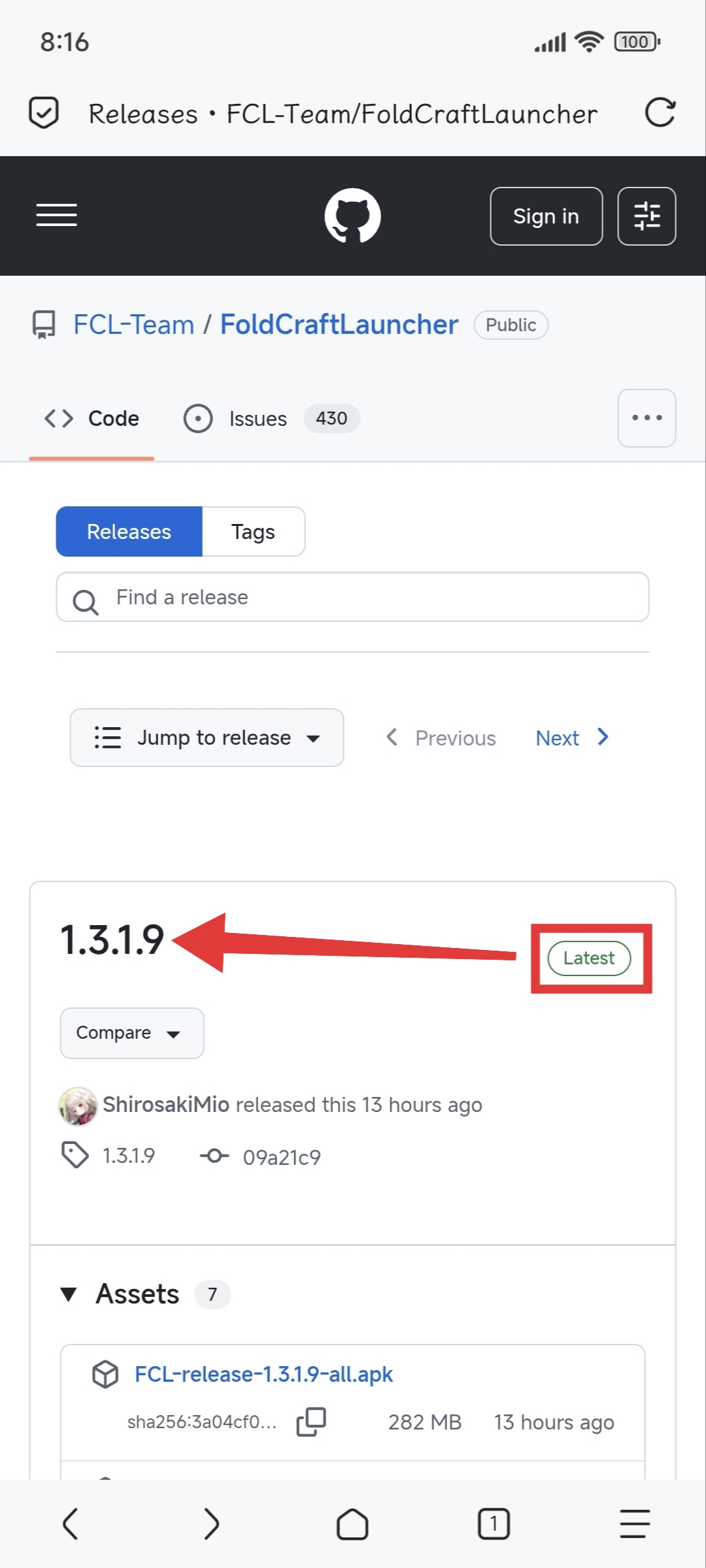Open the browser tabs switcher

[494, 1524]
